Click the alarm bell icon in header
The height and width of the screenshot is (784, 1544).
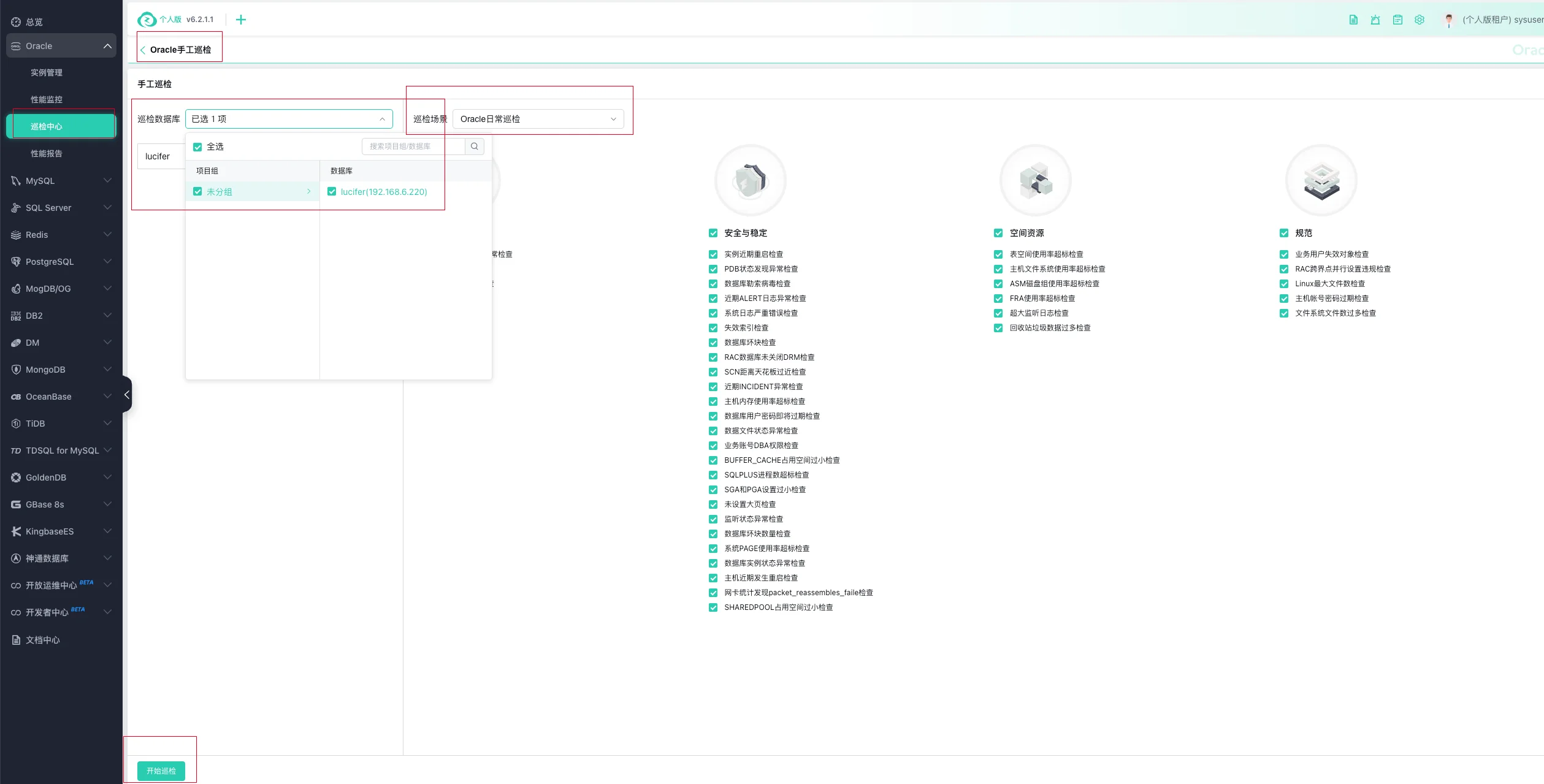[x=1375, y=20]
